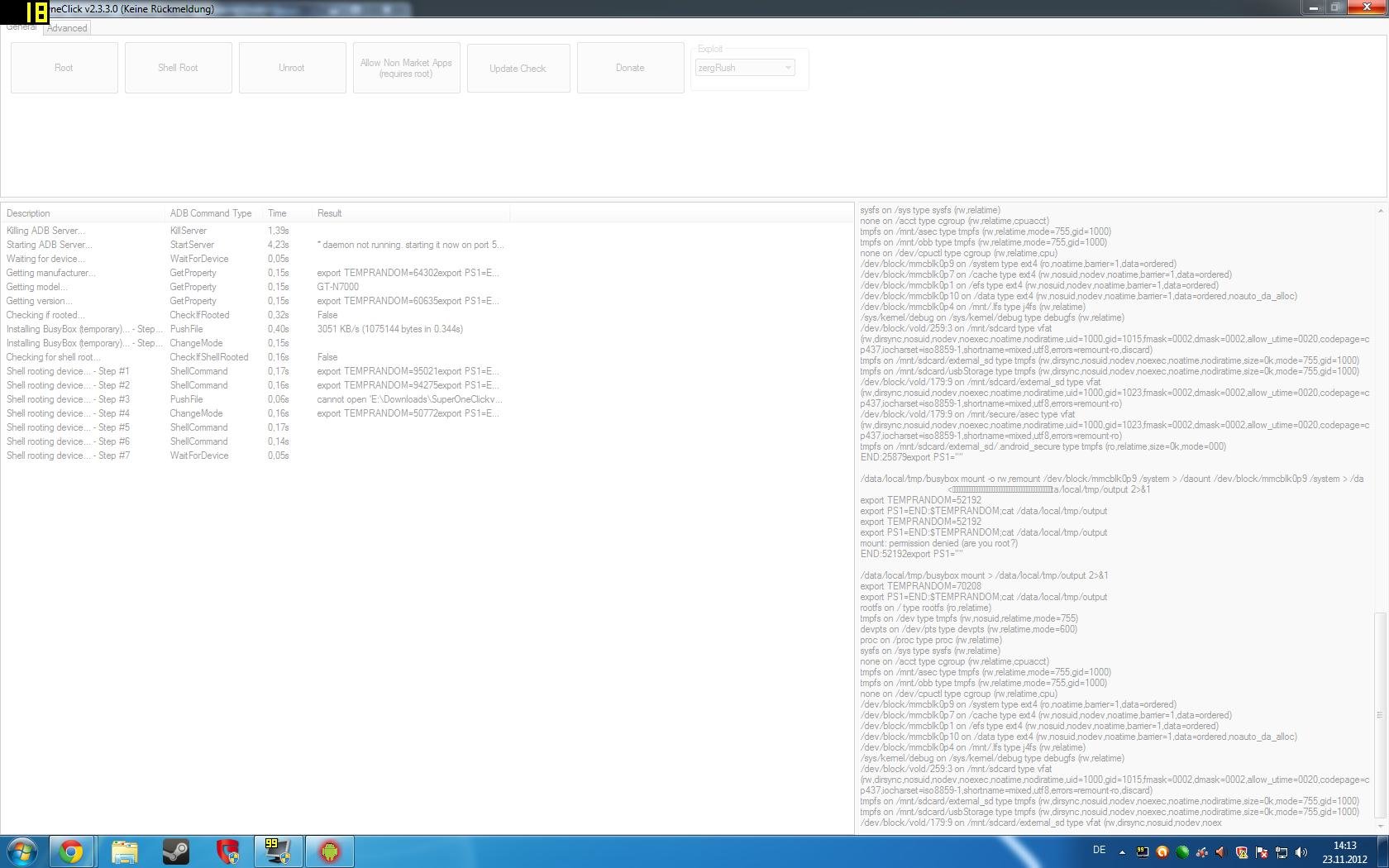This screenshot has height=868, width=1389.
Task: Open the red shield security app in taskbar
Action: click(227, 851)
